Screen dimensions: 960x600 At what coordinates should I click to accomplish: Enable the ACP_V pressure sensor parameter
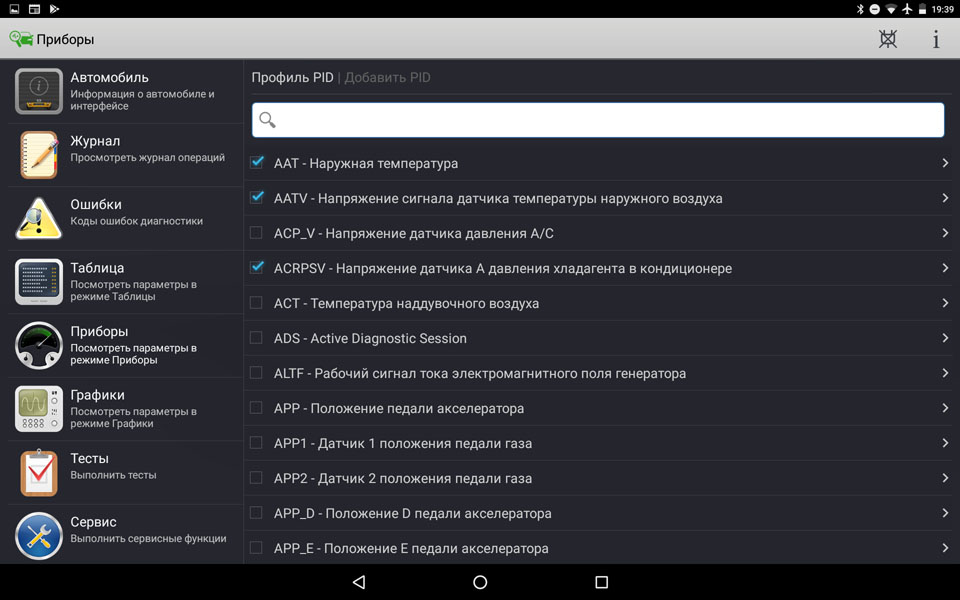coord(257,232)
